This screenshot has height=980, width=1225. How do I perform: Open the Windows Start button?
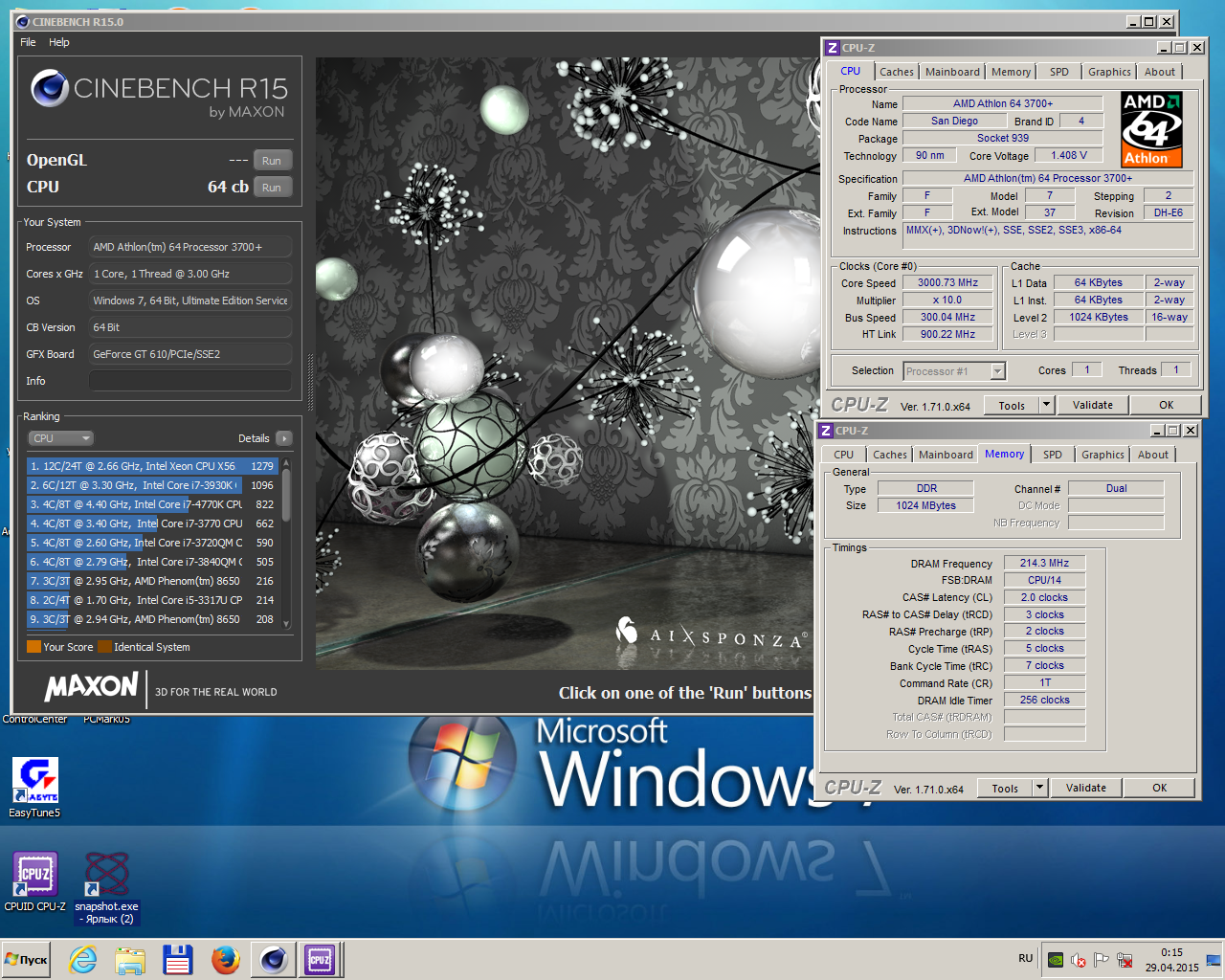point(27,959)
